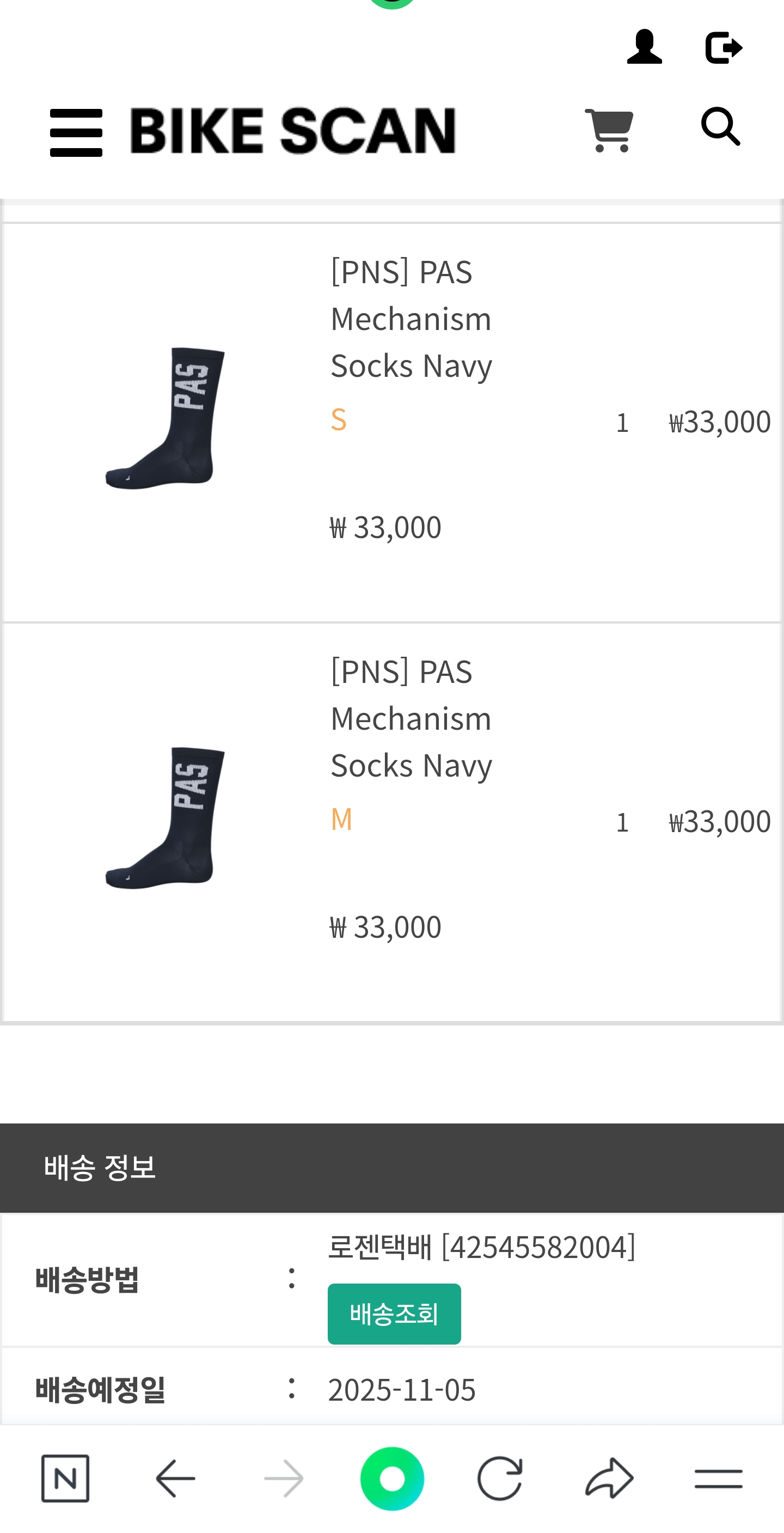This screenshot has height=1533, width=784.
Task: Open the size M socks product image
Action: point(165,819)
